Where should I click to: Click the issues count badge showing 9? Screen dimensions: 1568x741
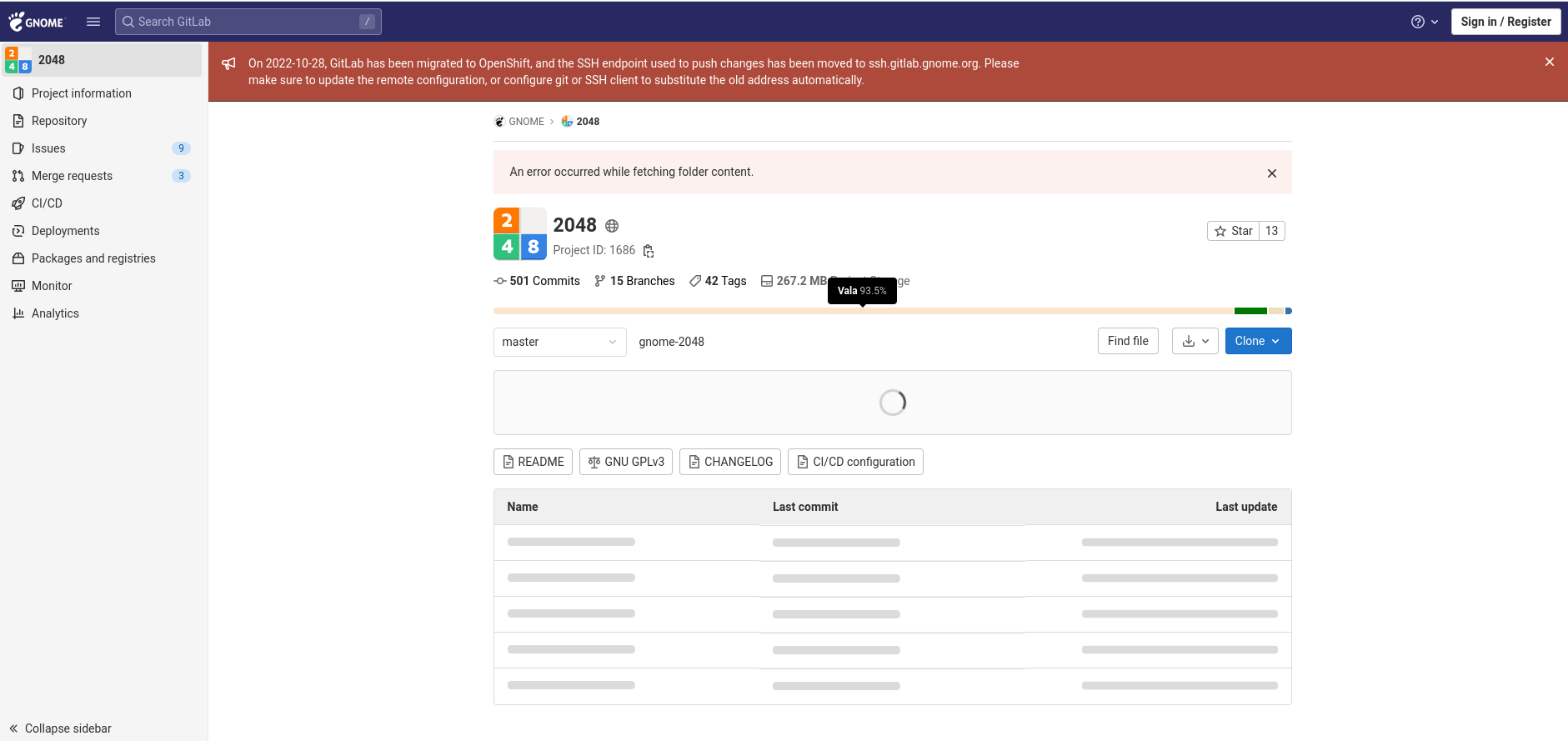181,148
